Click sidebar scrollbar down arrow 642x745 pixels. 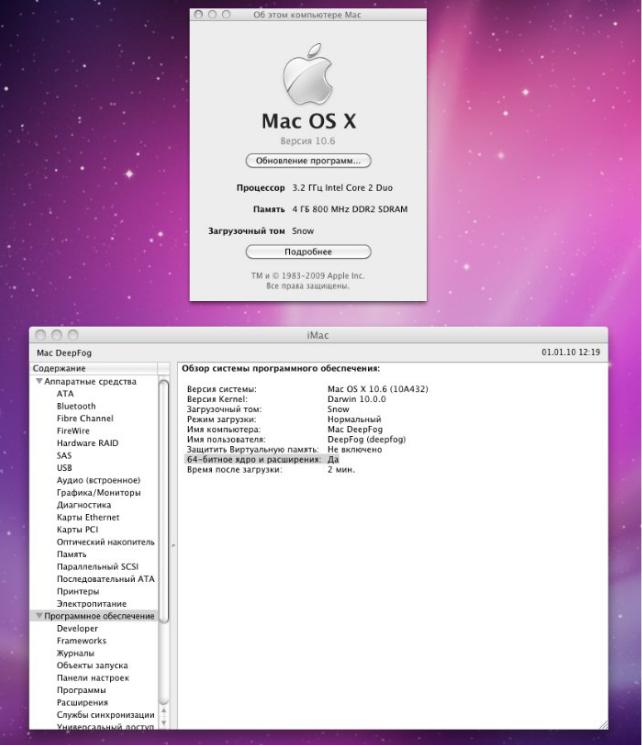[x=163, y=723]
